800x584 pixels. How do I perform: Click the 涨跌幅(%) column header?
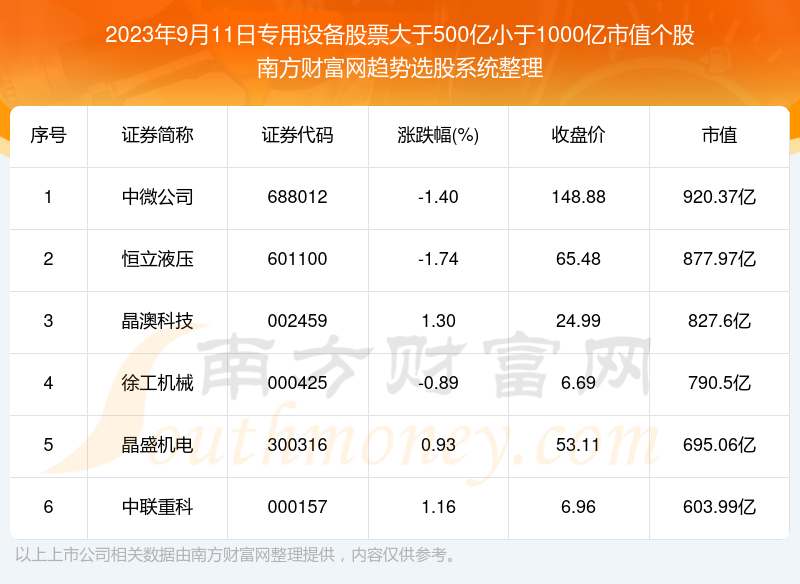click(438, 136)
